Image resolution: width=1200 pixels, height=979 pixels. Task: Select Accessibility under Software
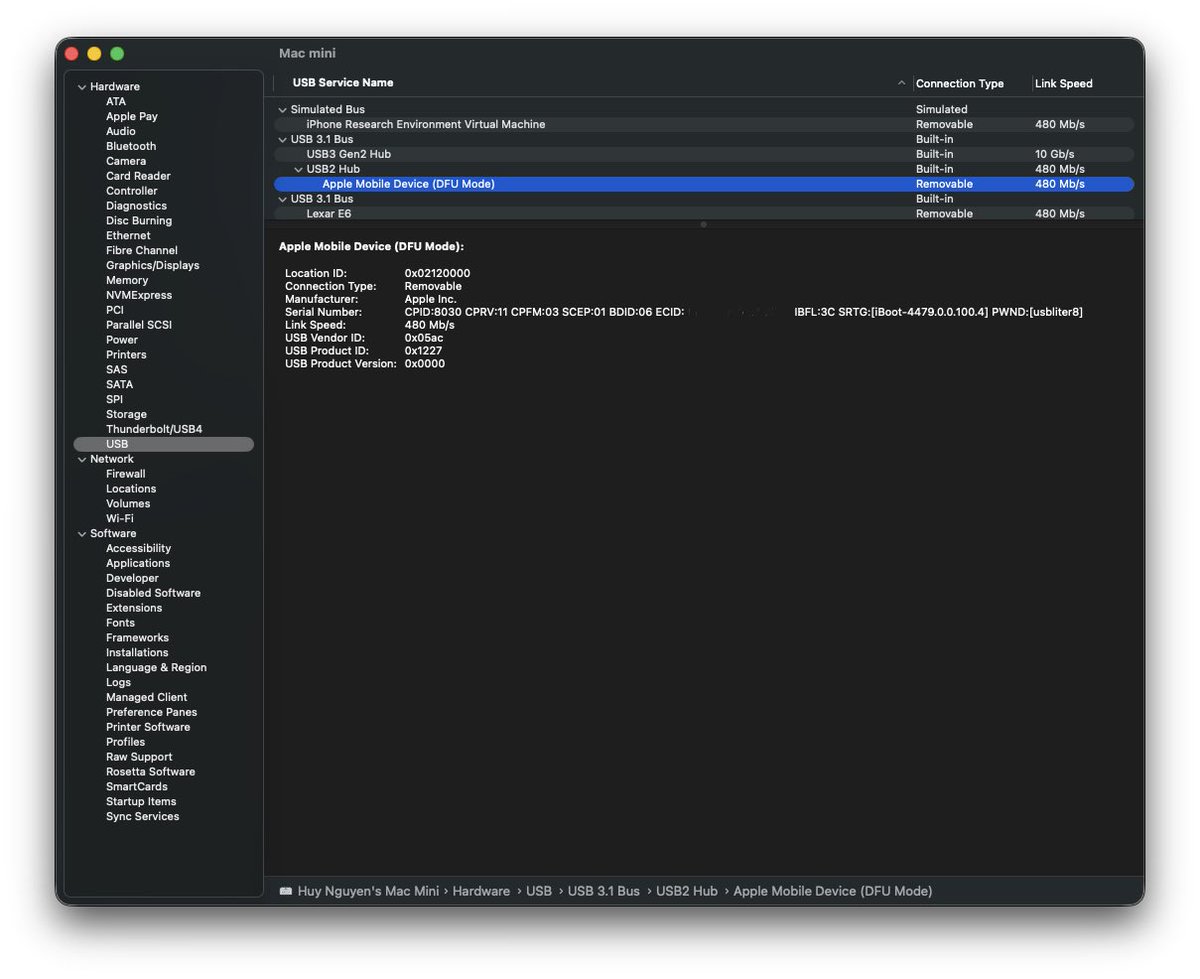coord(138,549)
